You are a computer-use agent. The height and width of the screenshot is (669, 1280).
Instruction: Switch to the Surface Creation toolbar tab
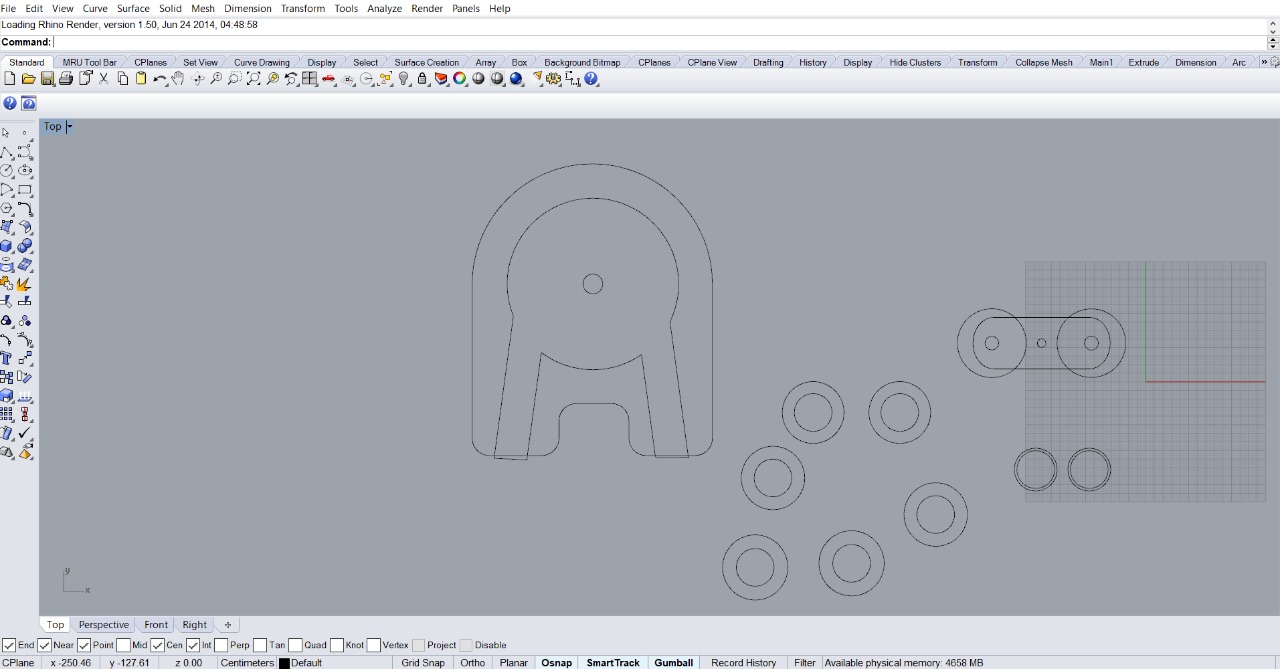pyautogui.click(x=427, y=62)
